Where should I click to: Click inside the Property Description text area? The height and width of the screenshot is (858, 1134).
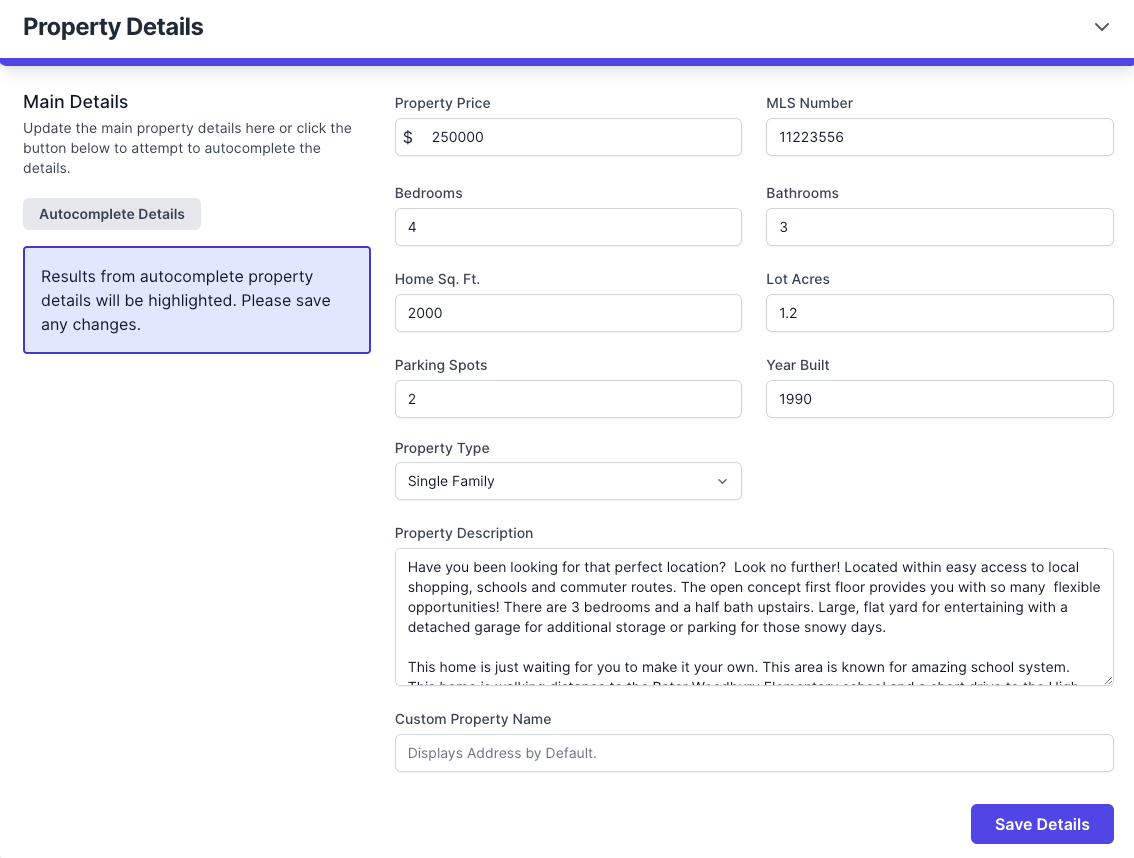[753, 616]
